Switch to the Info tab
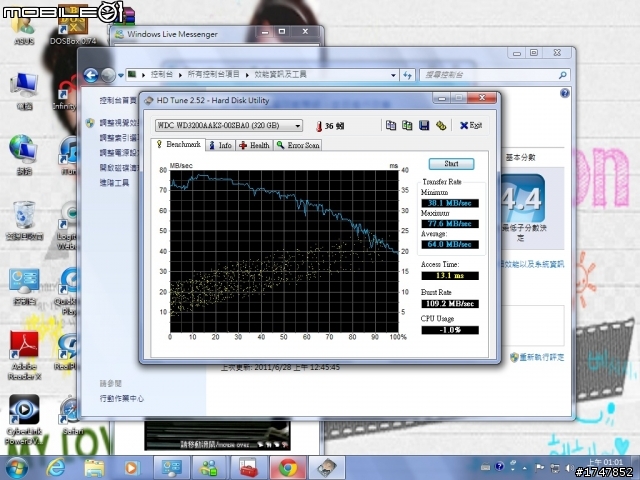 coord(220,145)
